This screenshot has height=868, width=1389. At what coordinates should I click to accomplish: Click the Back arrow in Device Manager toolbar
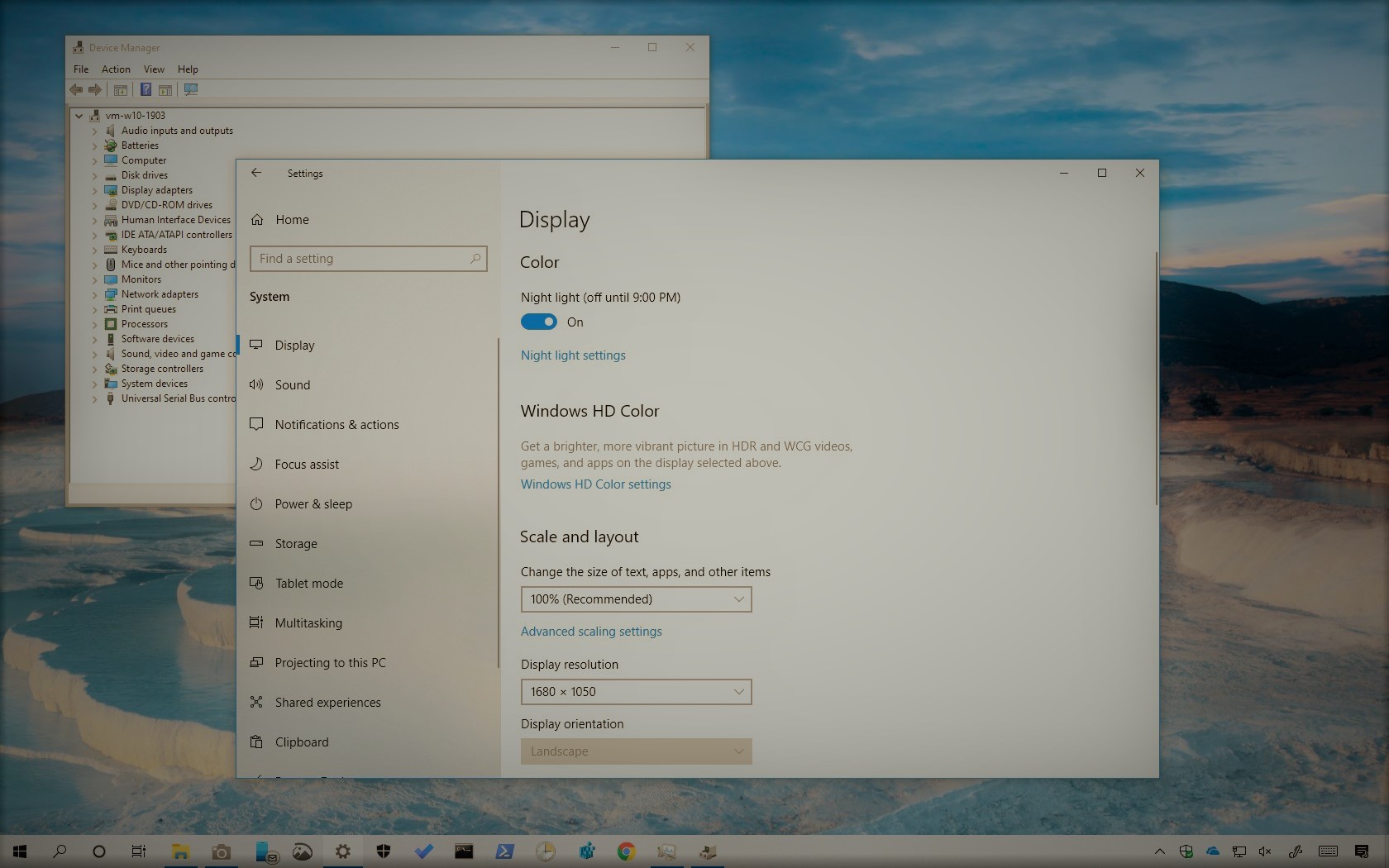(76, 89)
